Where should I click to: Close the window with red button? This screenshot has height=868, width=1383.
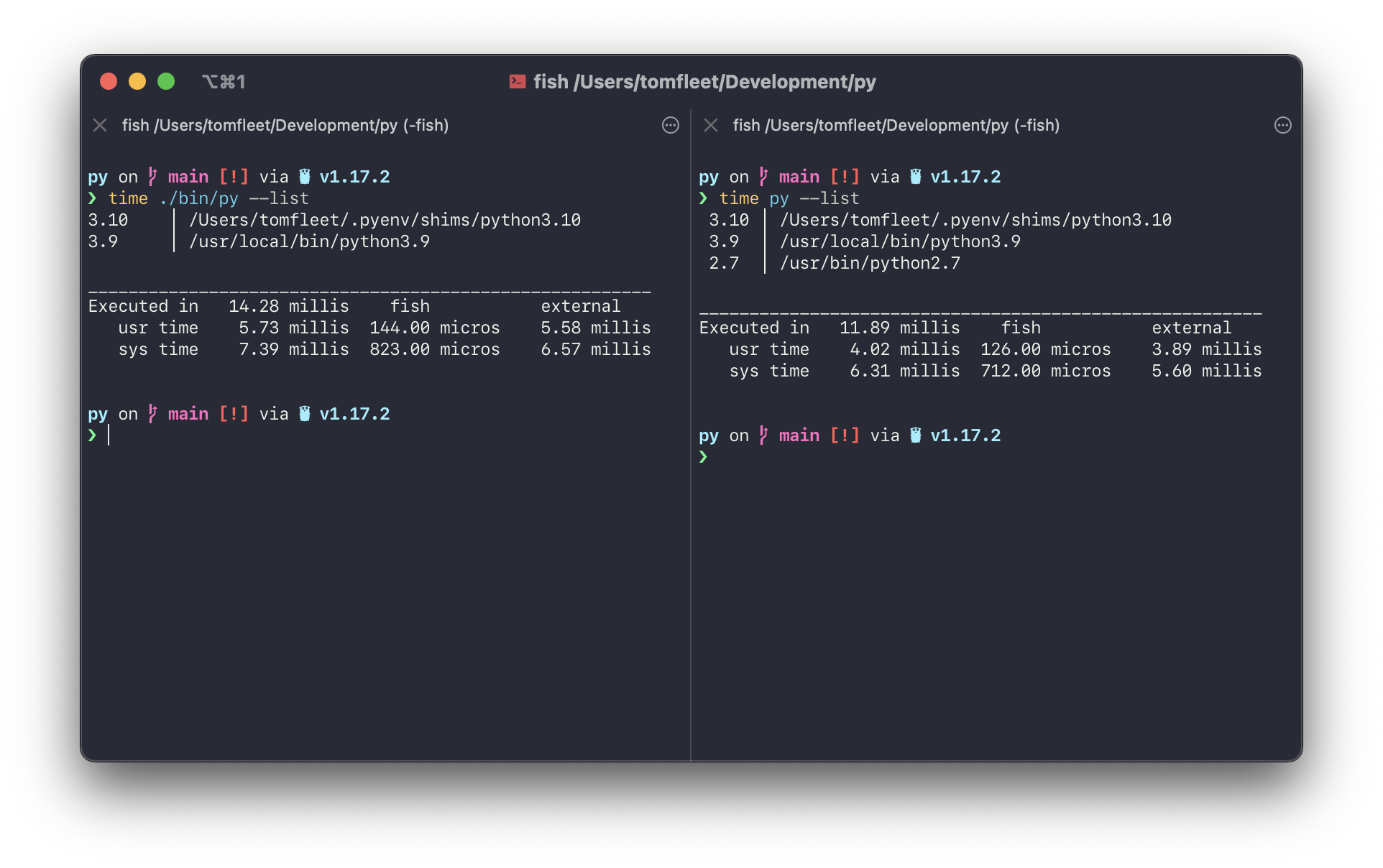tap(109, 81)
